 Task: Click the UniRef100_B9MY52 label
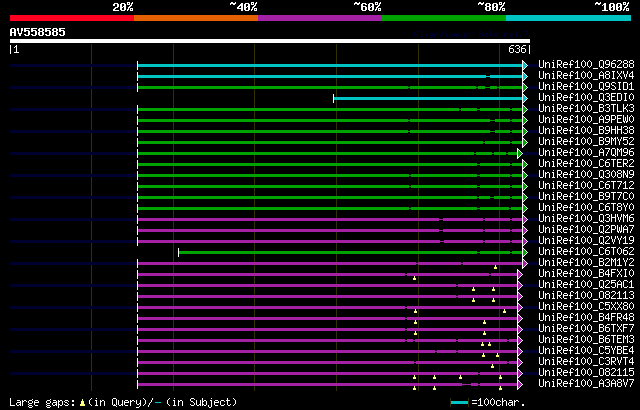tap(586, 142)
